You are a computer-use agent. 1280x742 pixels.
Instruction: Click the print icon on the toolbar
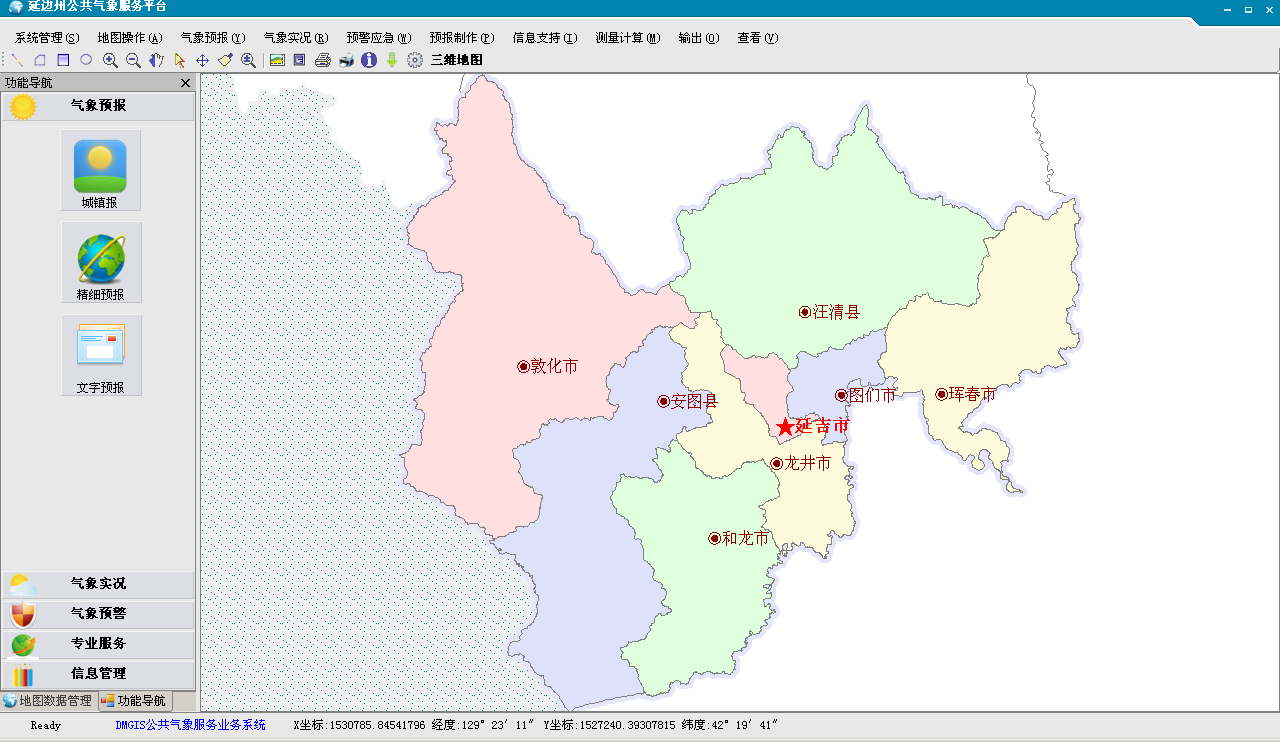(x=321, y=60)
